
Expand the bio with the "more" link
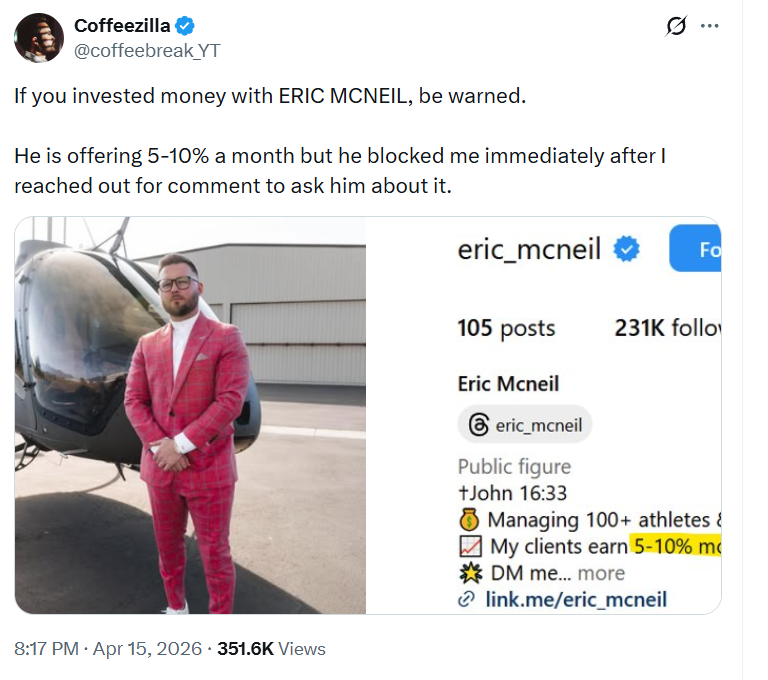[x=601, y=573]
